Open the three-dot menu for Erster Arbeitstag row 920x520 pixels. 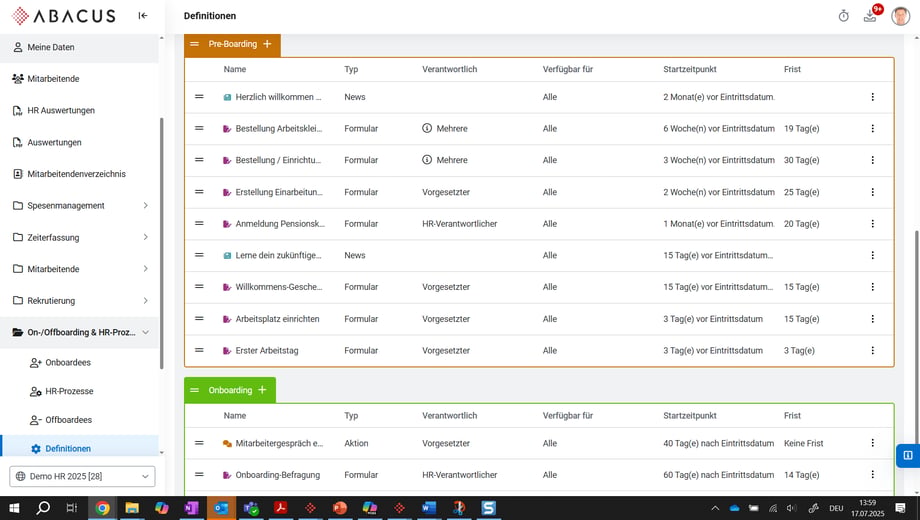pos(872,350)
